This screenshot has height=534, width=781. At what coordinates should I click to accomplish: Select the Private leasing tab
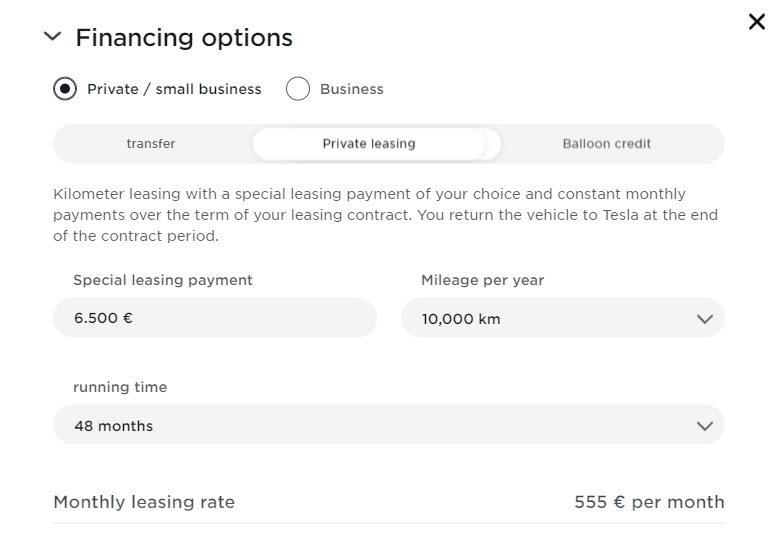[x=369, y=144]
